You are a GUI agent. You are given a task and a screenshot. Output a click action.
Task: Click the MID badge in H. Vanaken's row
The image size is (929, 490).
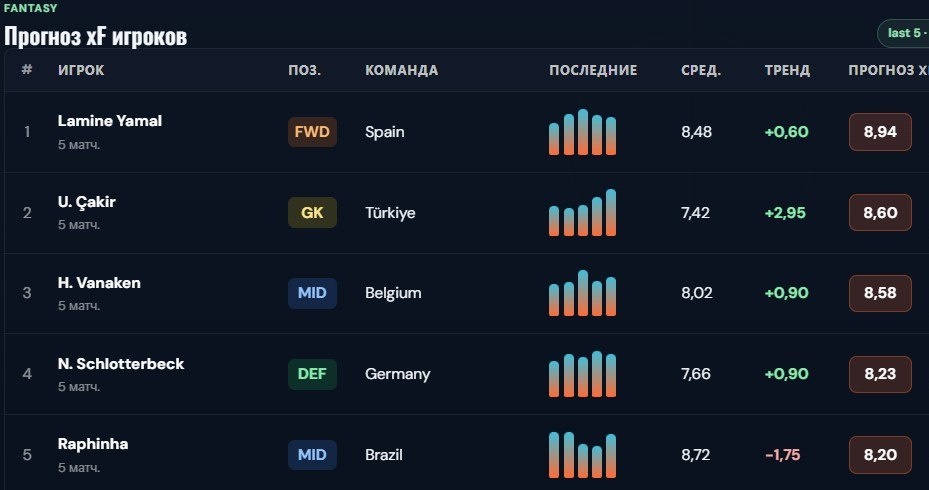(x=312, y=293)
